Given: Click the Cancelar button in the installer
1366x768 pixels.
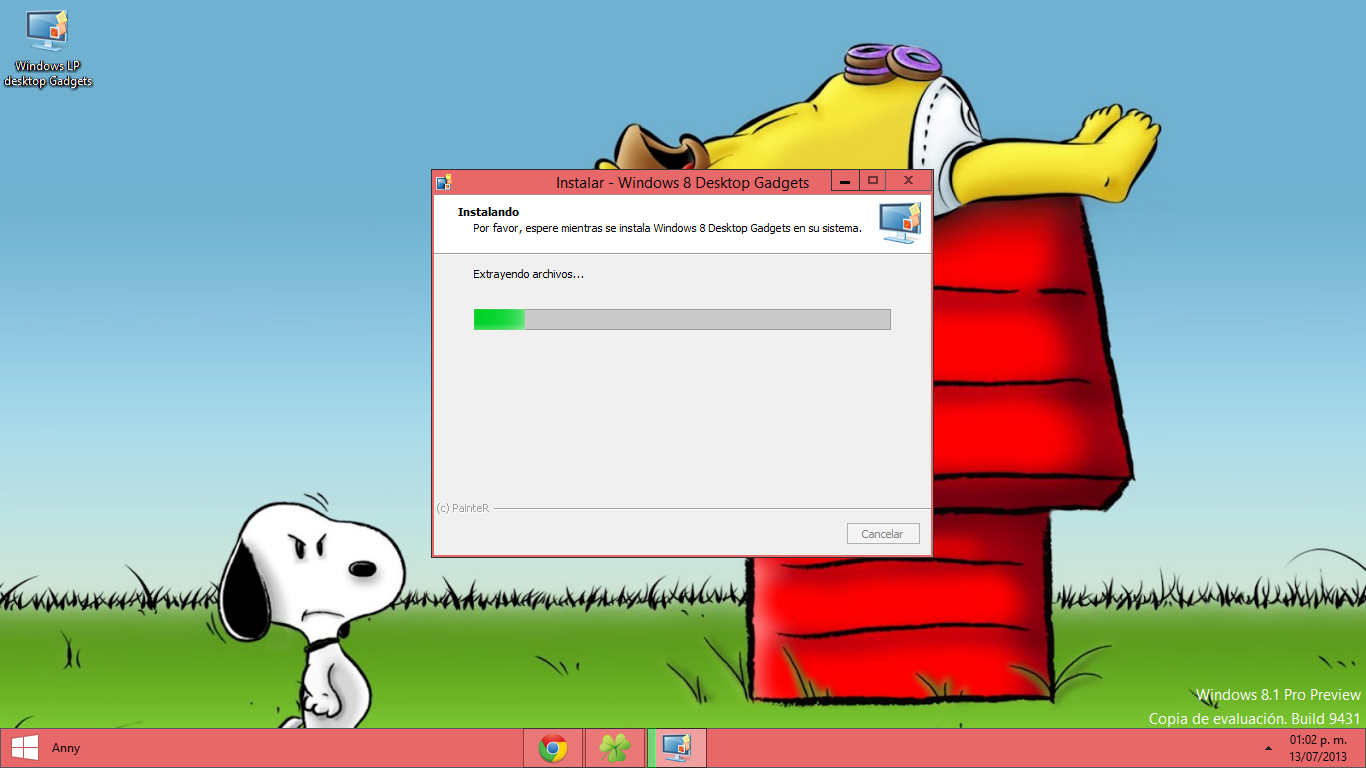Looking at the screenshot, I should point(882,534).
